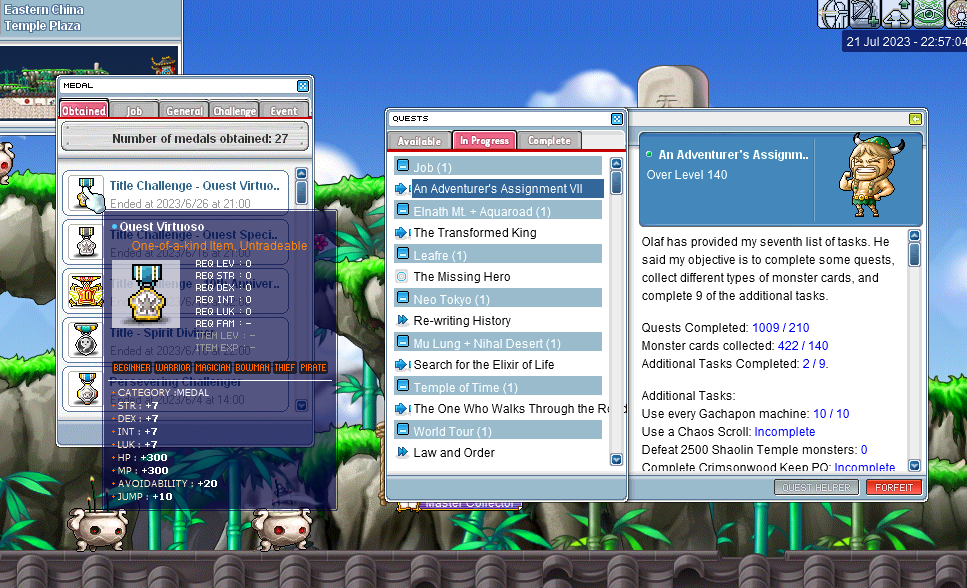Switch to the Available quests tab

pyautogui.click(x=418, y=141)
